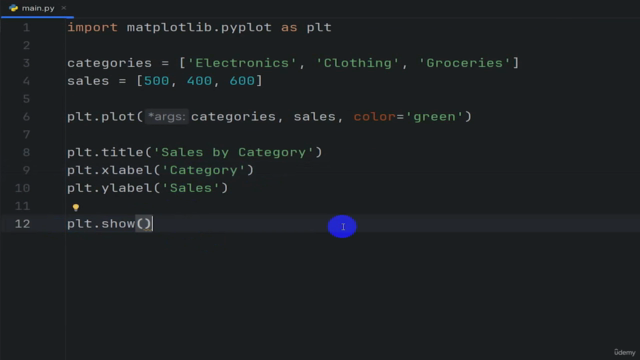Image resolution: width=640 pixels, height=360 pixels.
Task: Close the main.py tab
Action: click(x=64, y=8)
